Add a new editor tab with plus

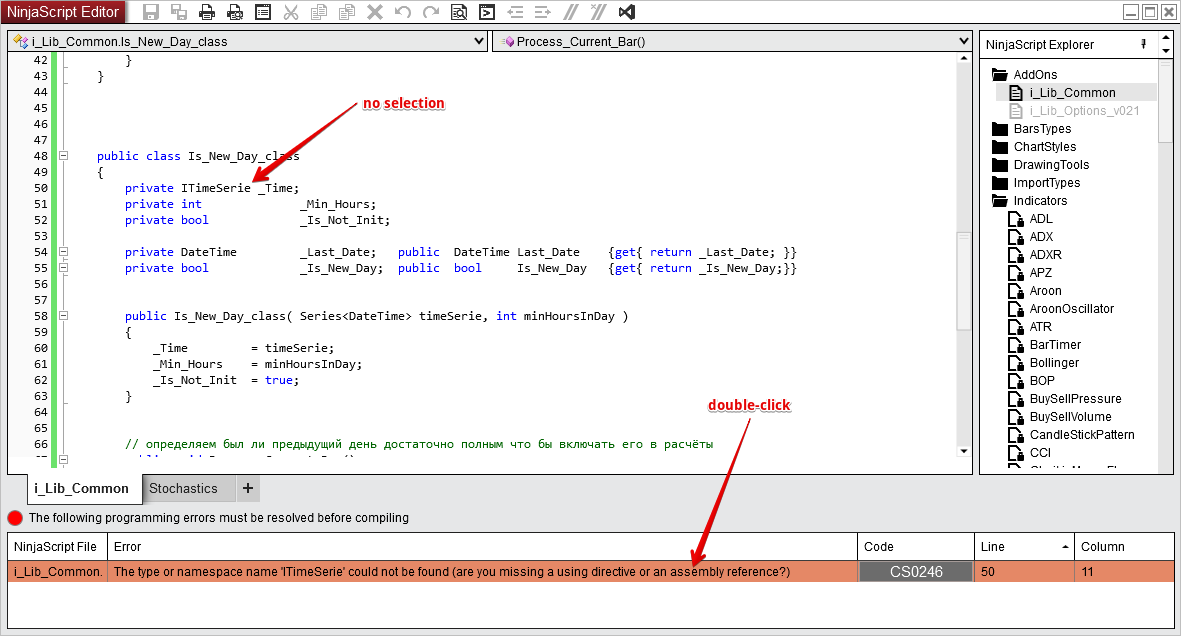pos(248,488)
